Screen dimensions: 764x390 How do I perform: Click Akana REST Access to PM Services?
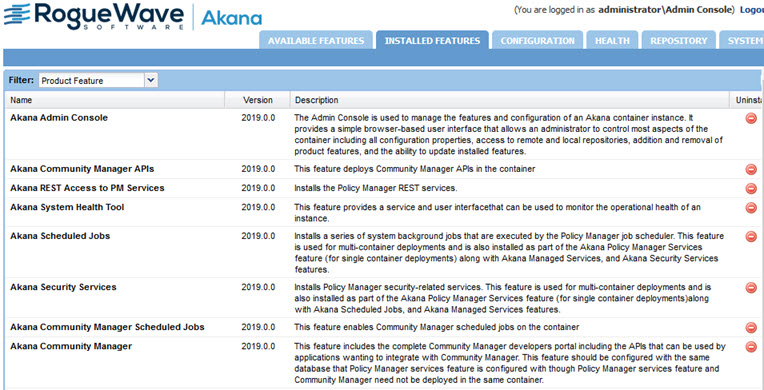87,188
